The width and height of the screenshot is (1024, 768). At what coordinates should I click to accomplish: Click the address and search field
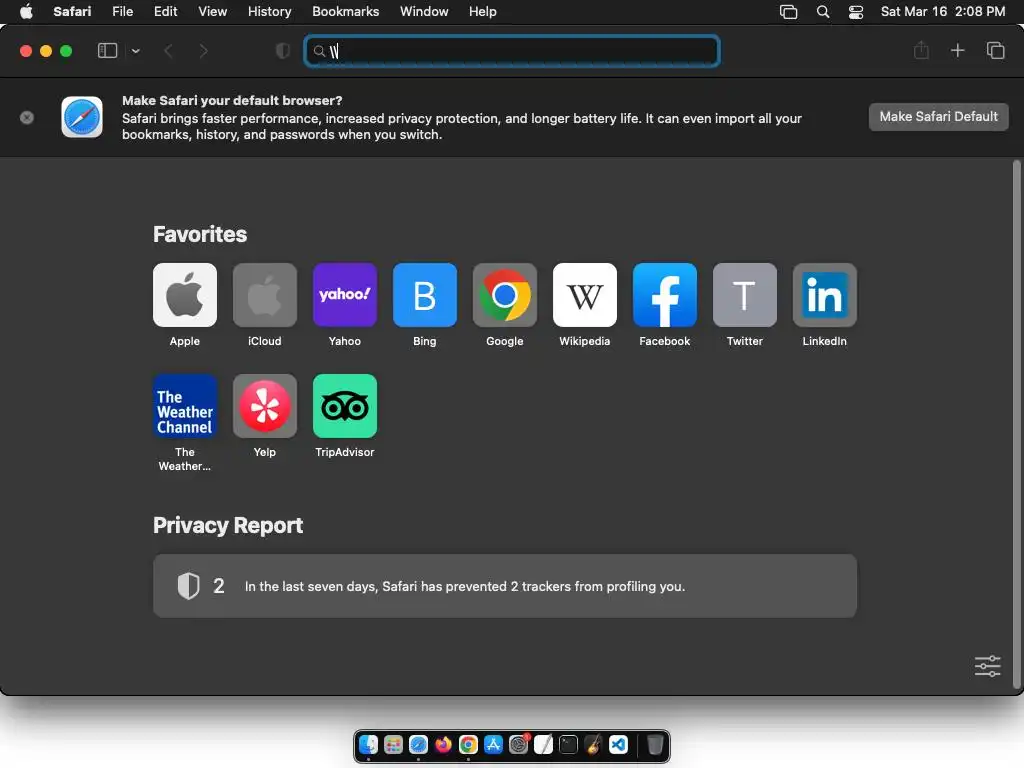coord(512,51)
